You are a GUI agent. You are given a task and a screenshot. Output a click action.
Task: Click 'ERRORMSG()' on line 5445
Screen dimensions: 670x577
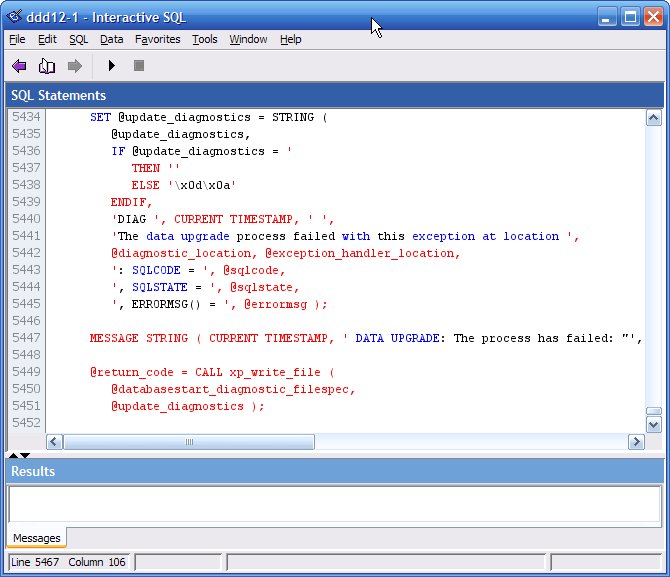click(166, 304)
